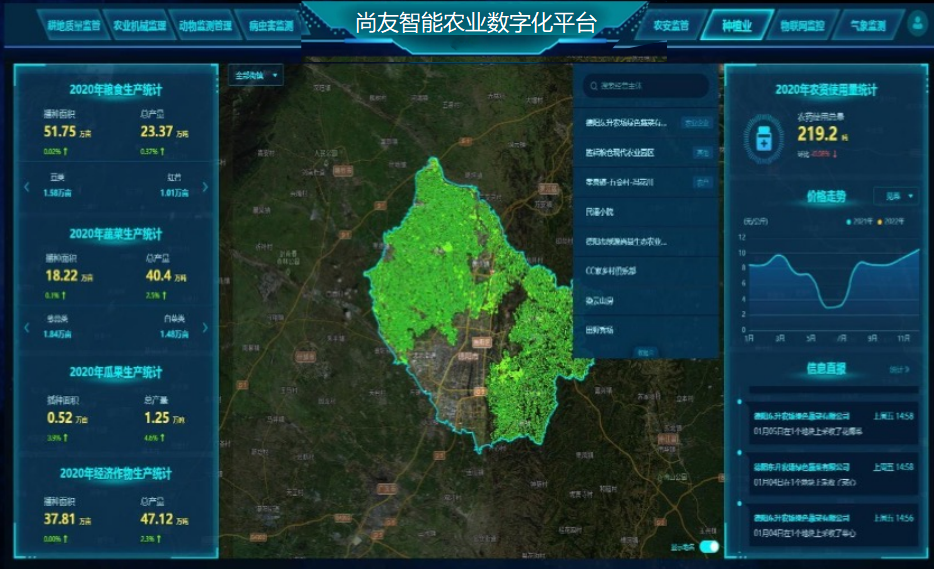Viewport: 934px width, 569px height.
Task: Click the bottom handle of the entity list
Action: 646,352
